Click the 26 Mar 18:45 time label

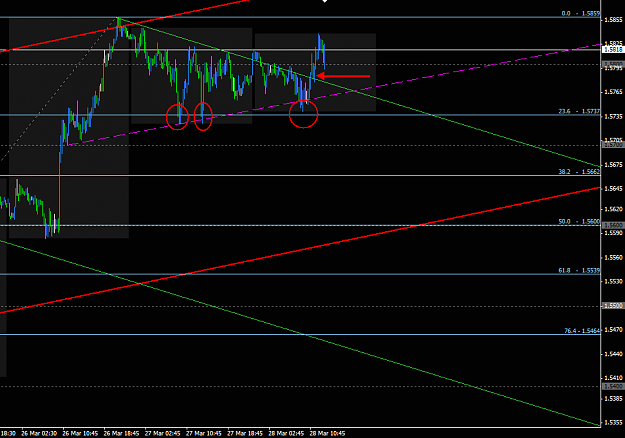pos(122,433)
